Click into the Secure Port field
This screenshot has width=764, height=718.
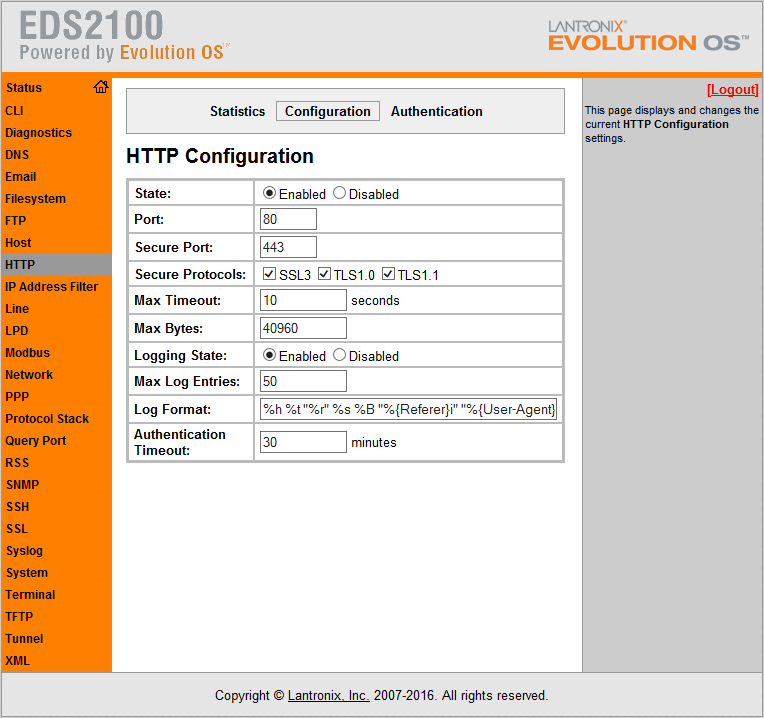(x=288, y=247)
